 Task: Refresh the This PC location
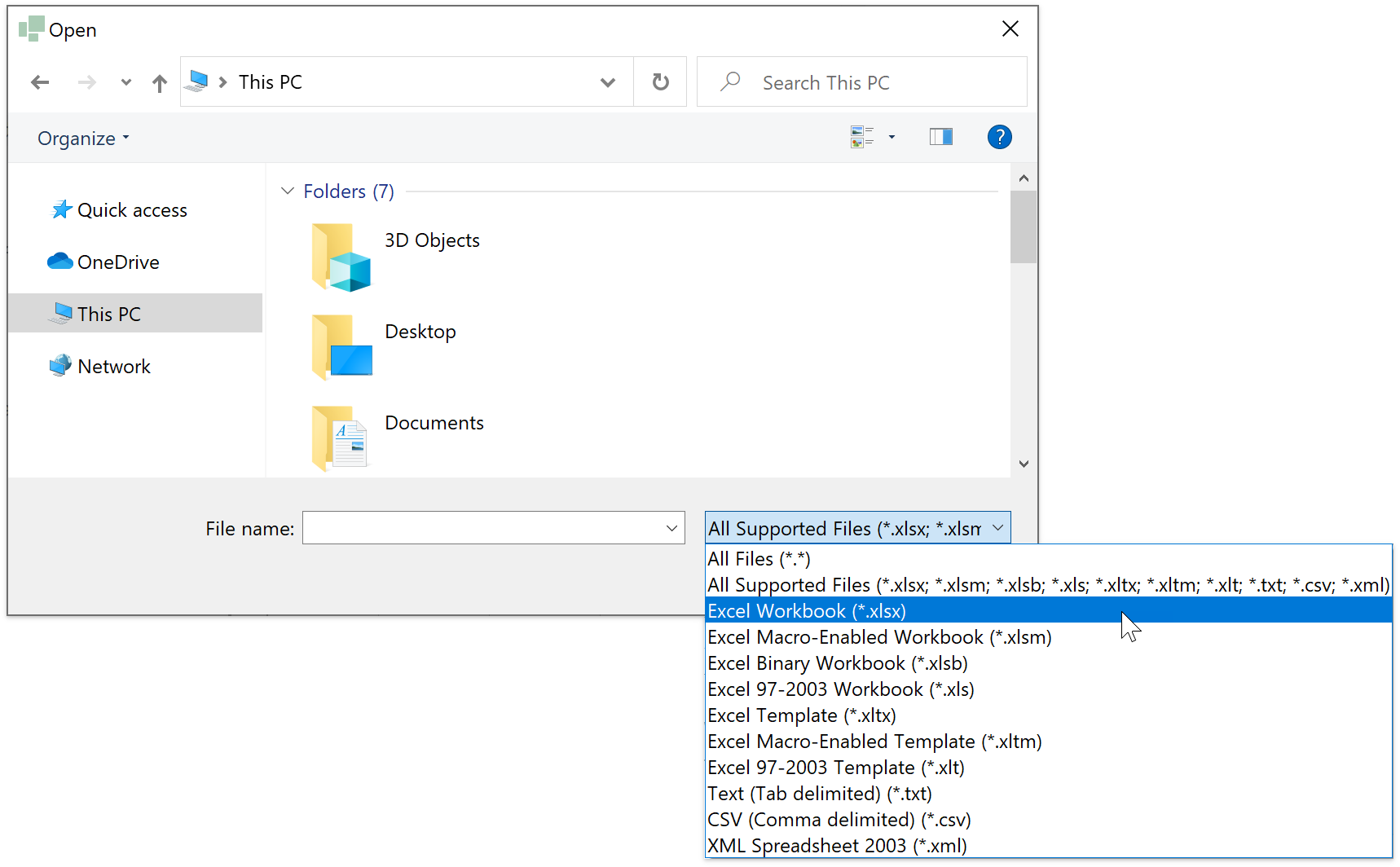pyautogui.click(x=660, y=82)
